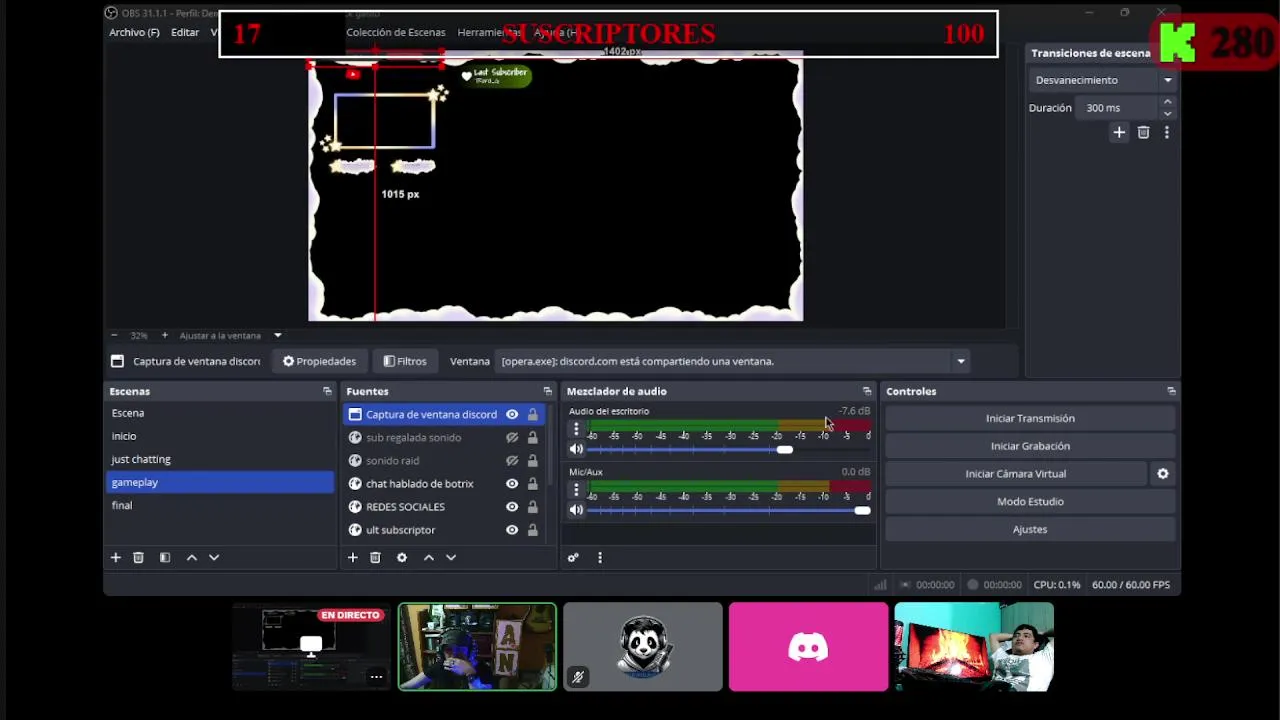Open the EN DIRECTO screen share thumbnail
The width and height of the screenshot is (1280, 720).
pos(311,647)
